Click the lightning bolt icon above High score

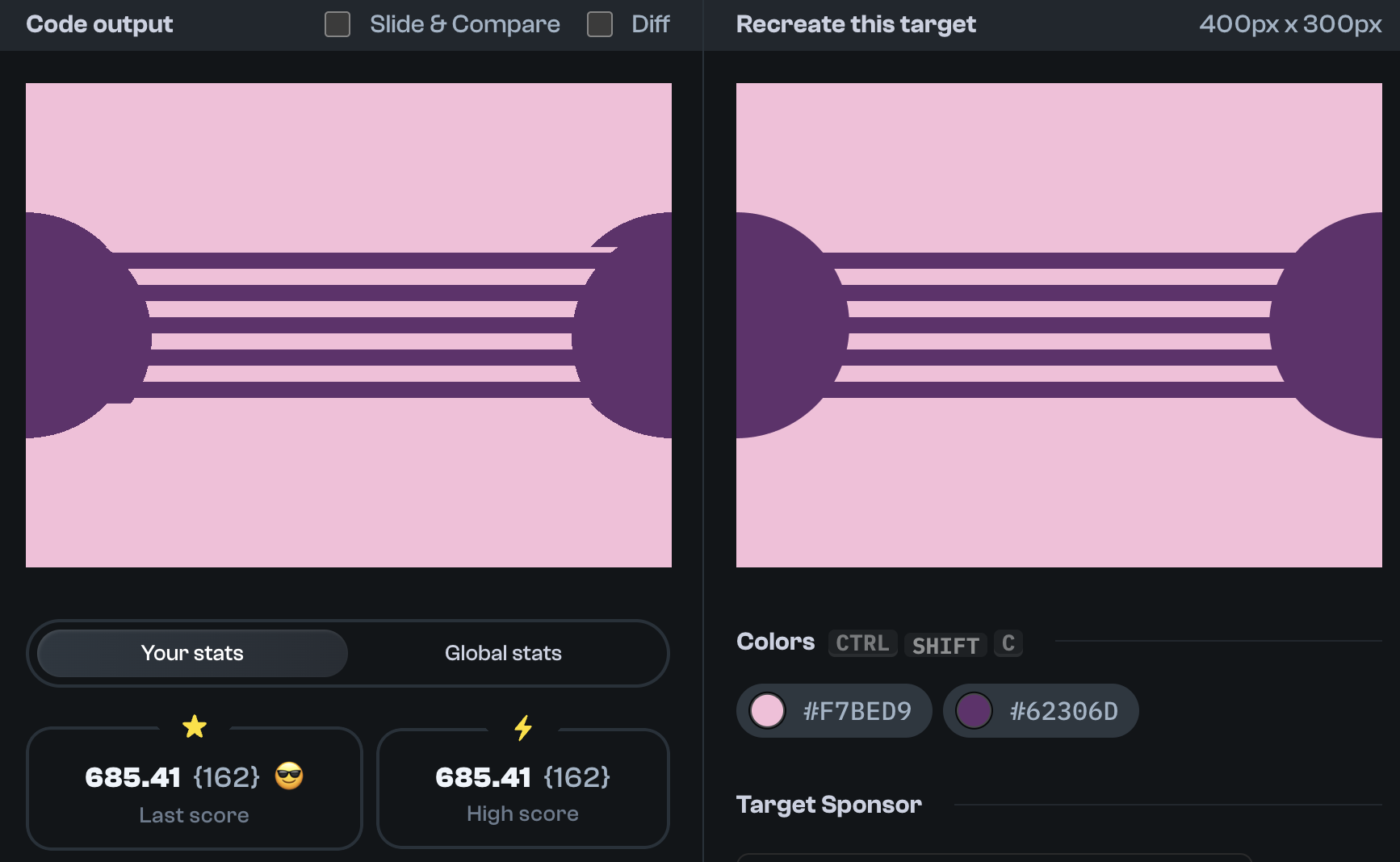523,727
